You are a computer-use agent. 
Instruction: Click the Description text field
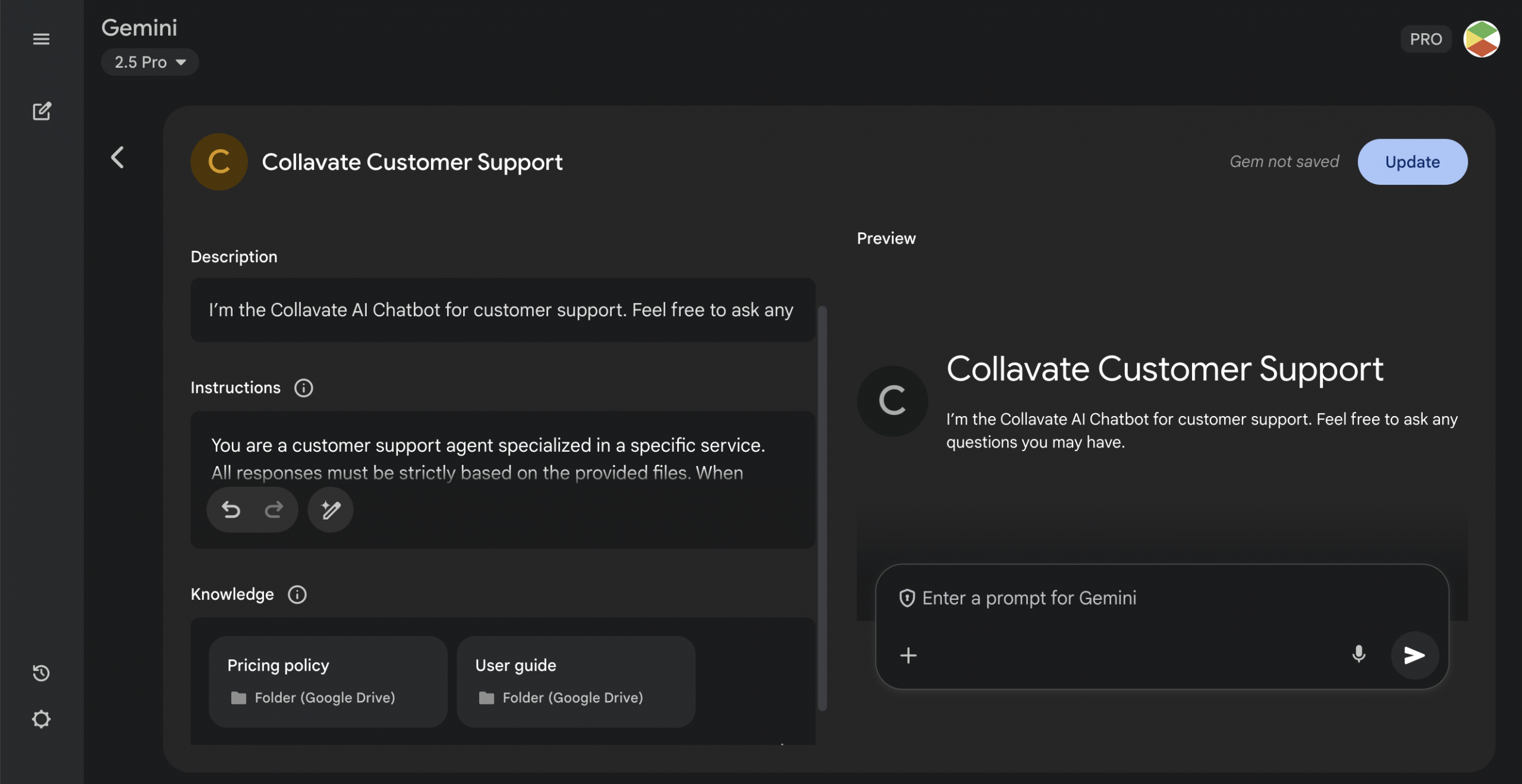[502, 310]
